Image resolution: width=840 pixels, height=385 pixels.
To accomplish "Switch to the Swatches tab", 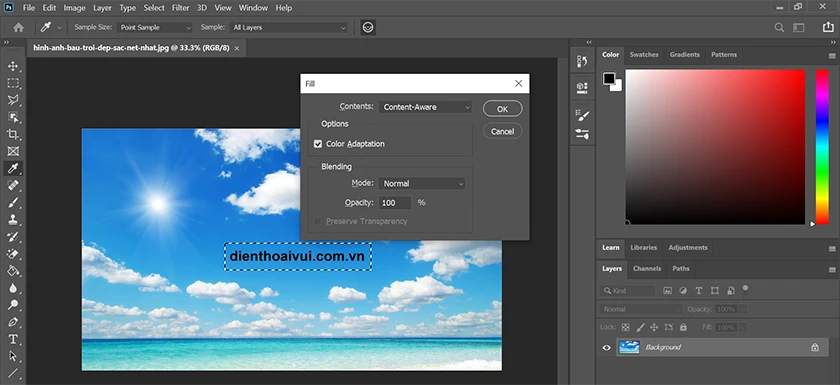I will [644, 55].
